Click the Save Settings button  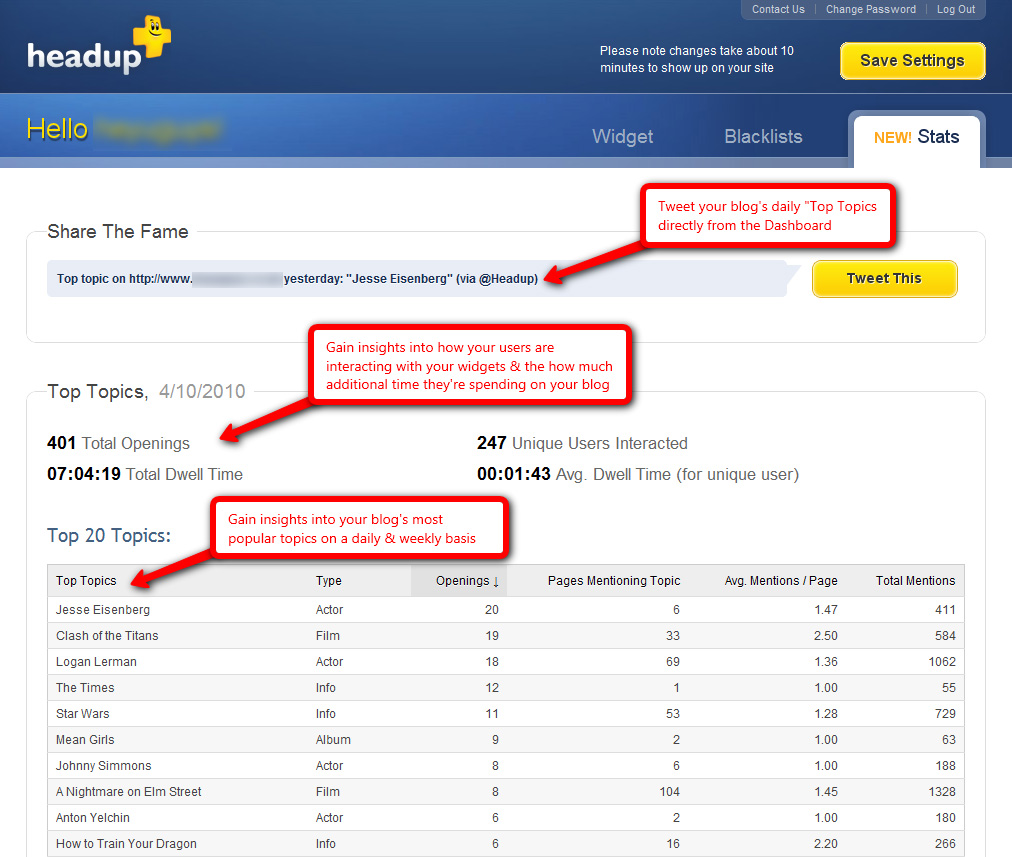913,61
